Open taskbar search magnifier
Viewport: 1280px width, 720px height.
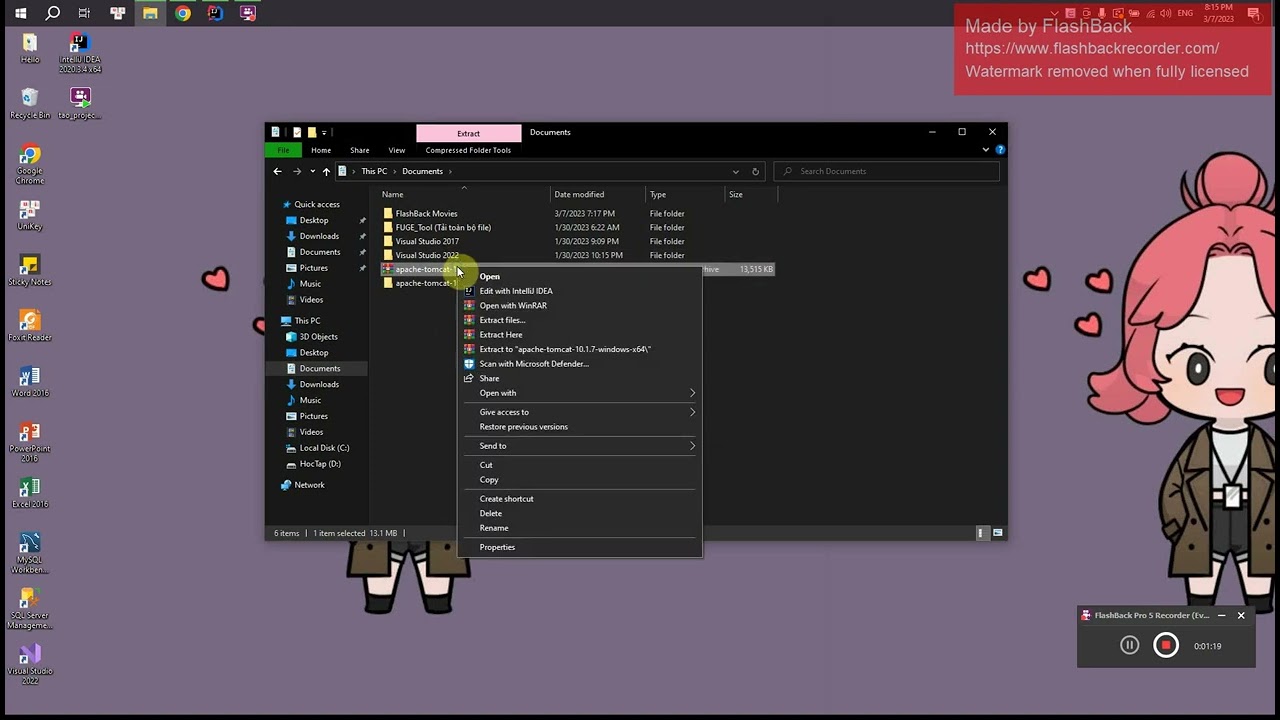pyautogui.click(x=52, y=13)
